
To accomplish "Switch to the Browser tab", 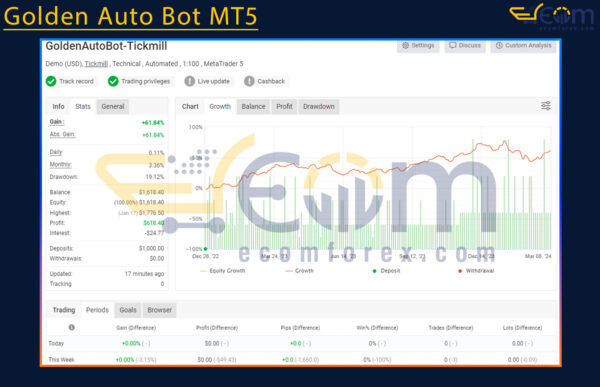I will click(x=160, y=310).
